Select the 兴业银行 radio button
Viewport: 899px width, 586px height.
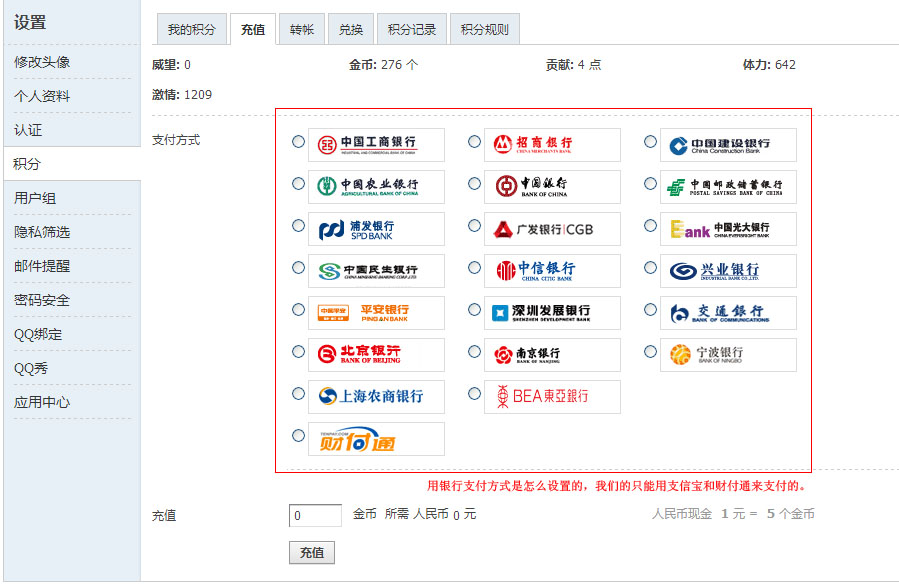650,267
